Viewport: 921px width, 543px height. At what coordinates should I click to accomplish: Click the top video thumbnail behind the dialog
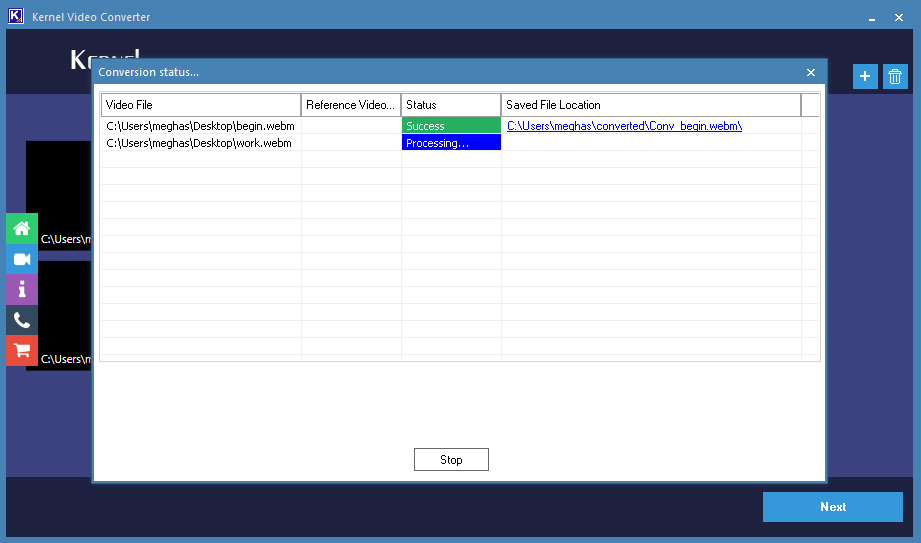click(59, 196)
